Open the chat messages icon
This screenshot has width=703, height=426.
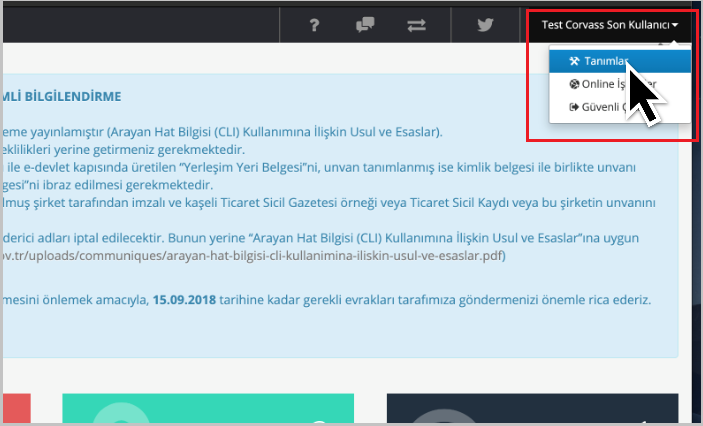point(365,25)
